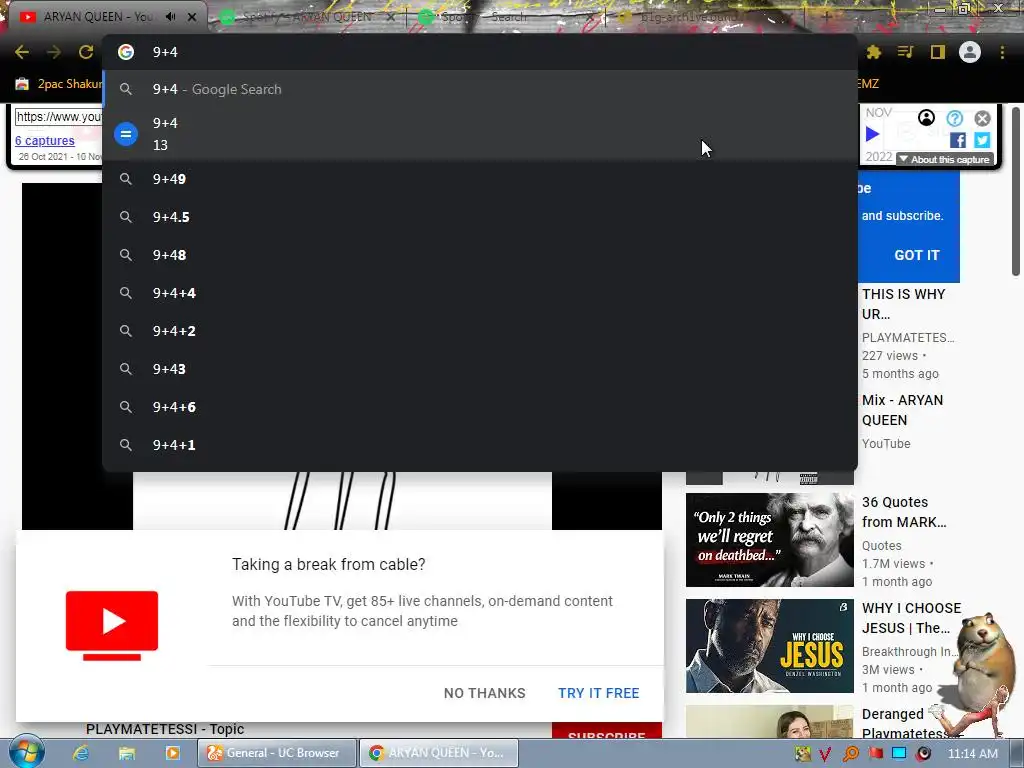Click the red SUBSCRIBE button
Viewport: 1024px width, 768px height.
(607, 732)
